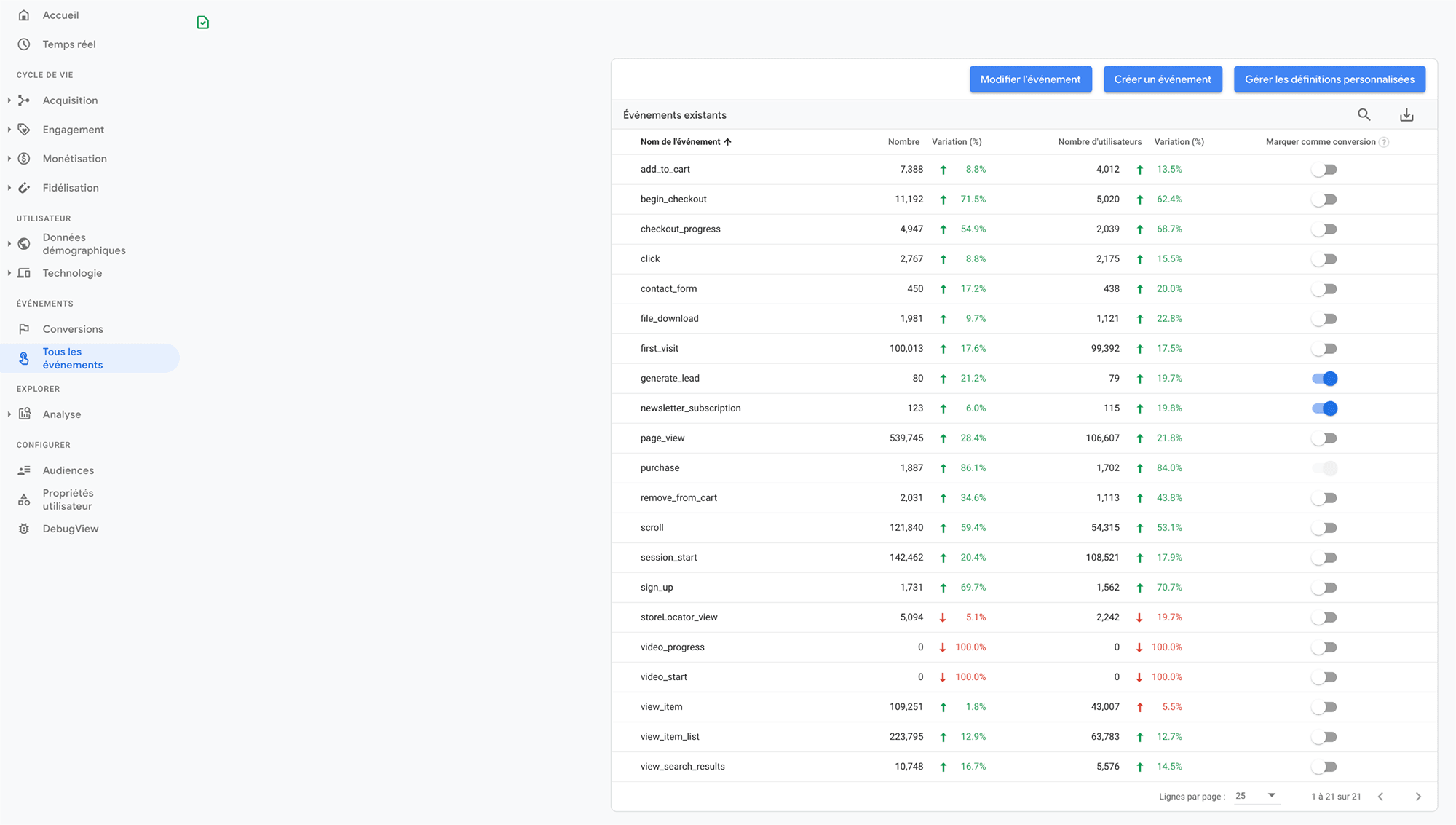This screenshot has width=1456, height=825.
Task: Select Tous les événements menu item
Action: 90,358
